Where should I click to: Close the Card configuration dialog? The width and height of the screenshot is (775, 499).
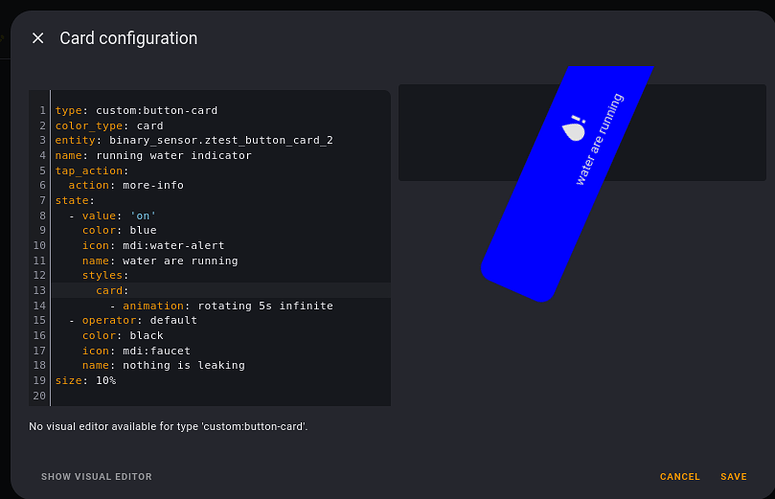[x=38, y=38]
